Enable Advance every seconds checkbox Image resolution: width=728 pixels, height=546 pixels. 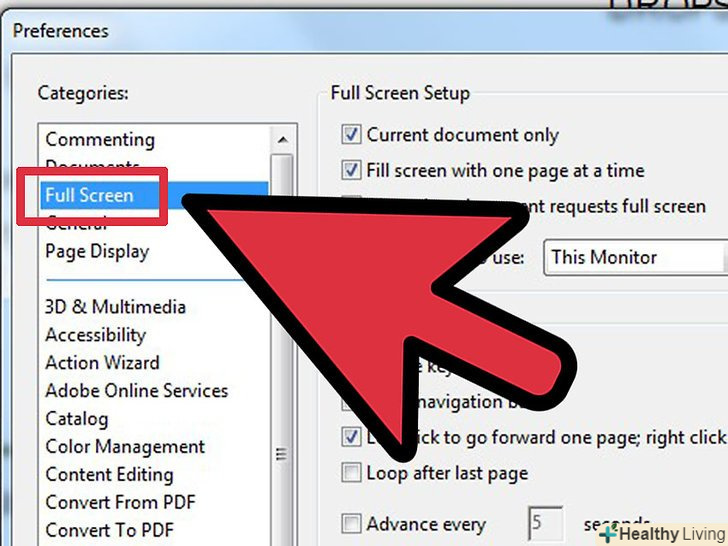click(351, 524)
